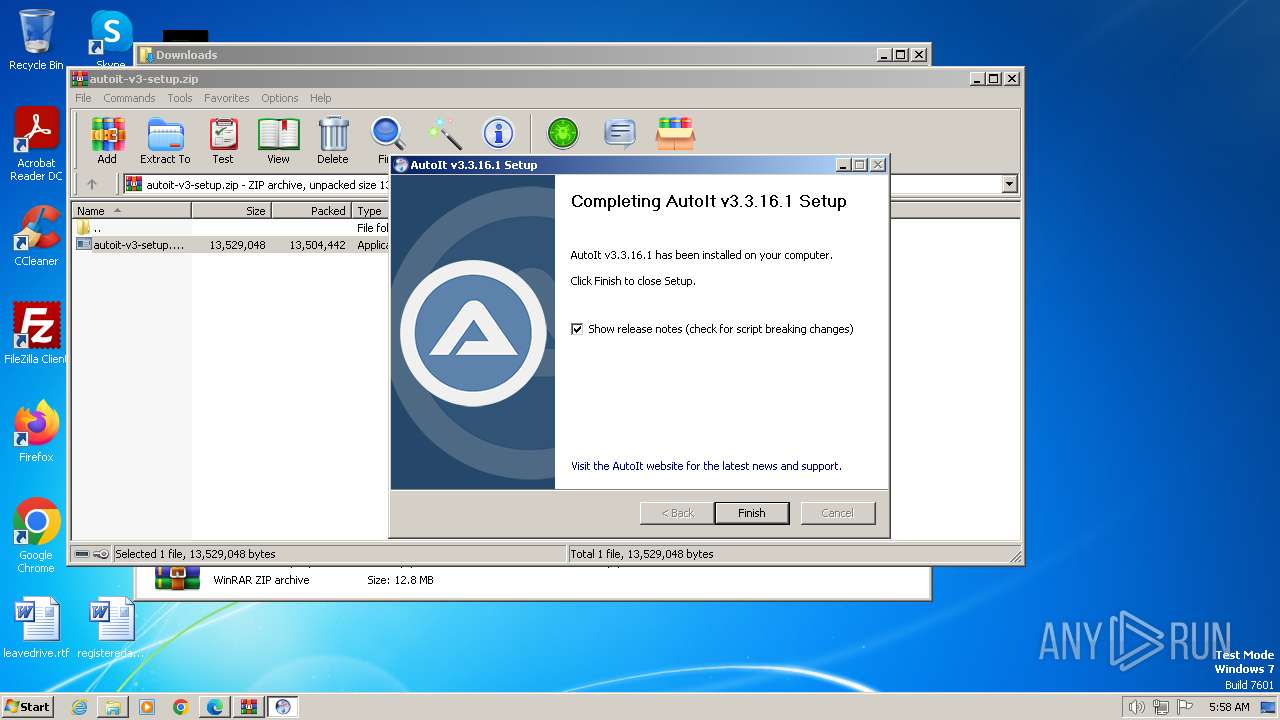Image resolution: width=1280 pixels, height=720 pixels.
Task: Open the WinRAR address bar dropdown
Action: [x=1009, y=184]
